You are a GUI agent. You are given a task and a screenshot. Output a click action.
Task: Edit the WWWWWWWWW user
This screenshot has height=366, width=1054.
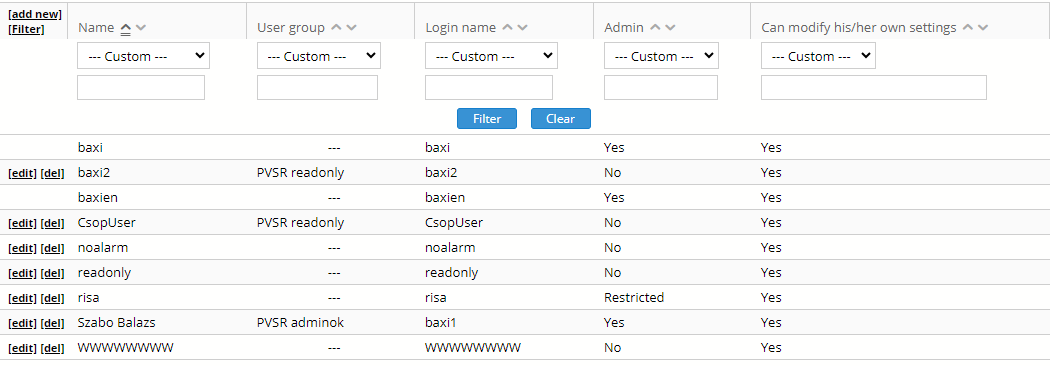pyautogui.click(x=22, y=348)
